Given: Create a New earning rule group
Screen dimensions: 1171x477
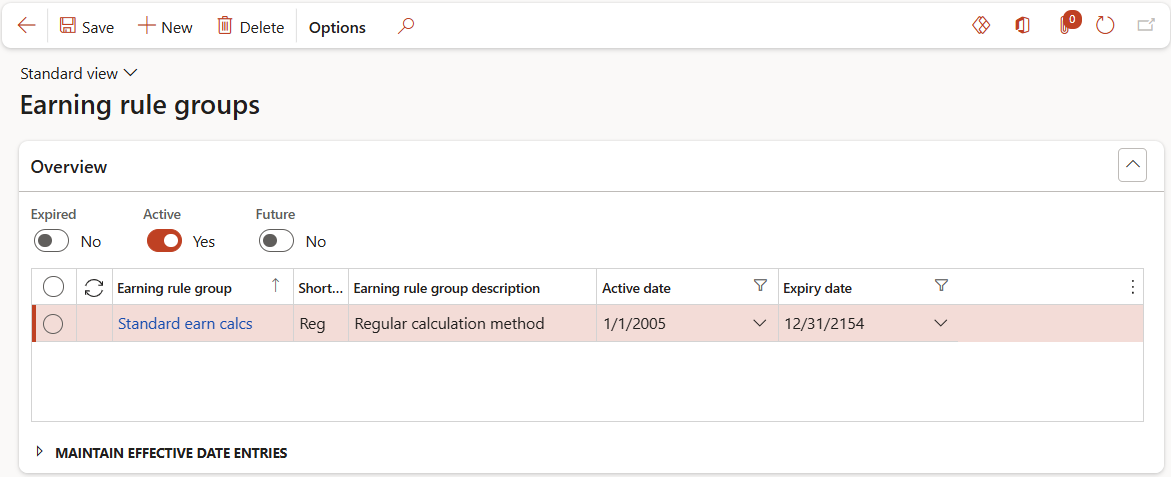Looking at the screenshot, I should tap(165, 27).
